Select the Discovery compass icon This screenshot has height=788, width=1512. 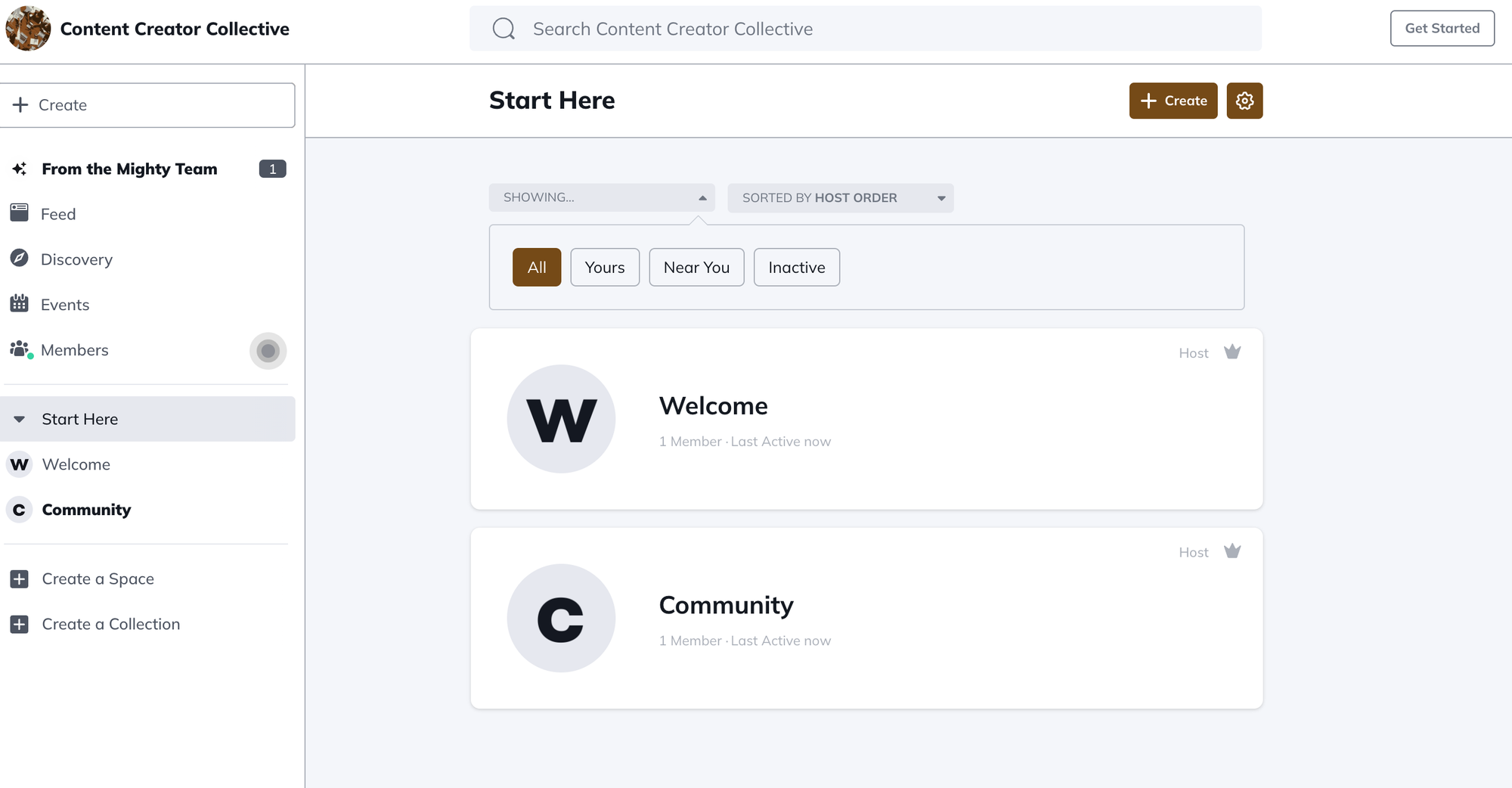pyautogui.click(x=20, y=259)
